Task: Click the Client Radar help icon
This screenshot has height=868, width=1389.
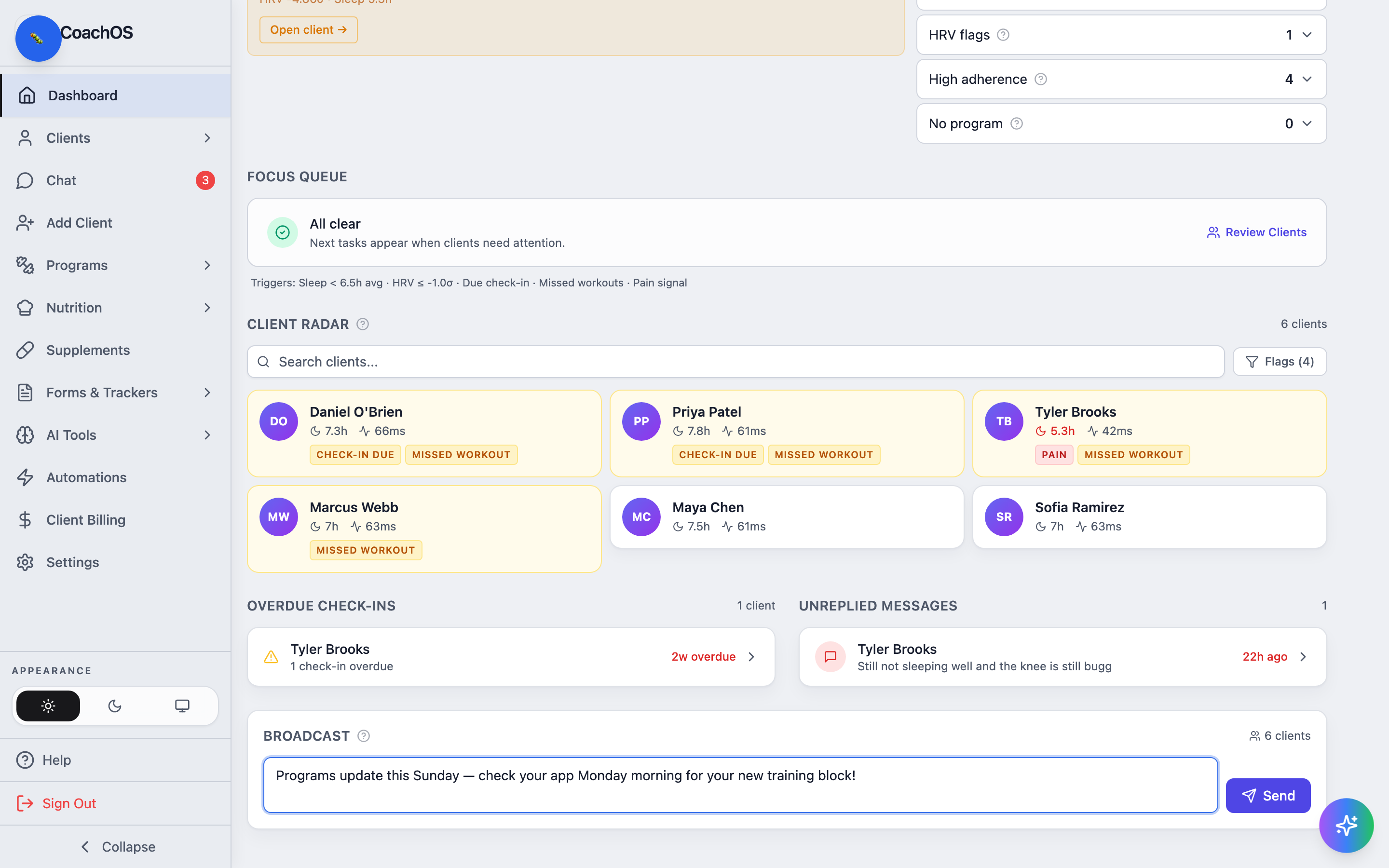Action: pyautogui.click(x=363, y=325)
